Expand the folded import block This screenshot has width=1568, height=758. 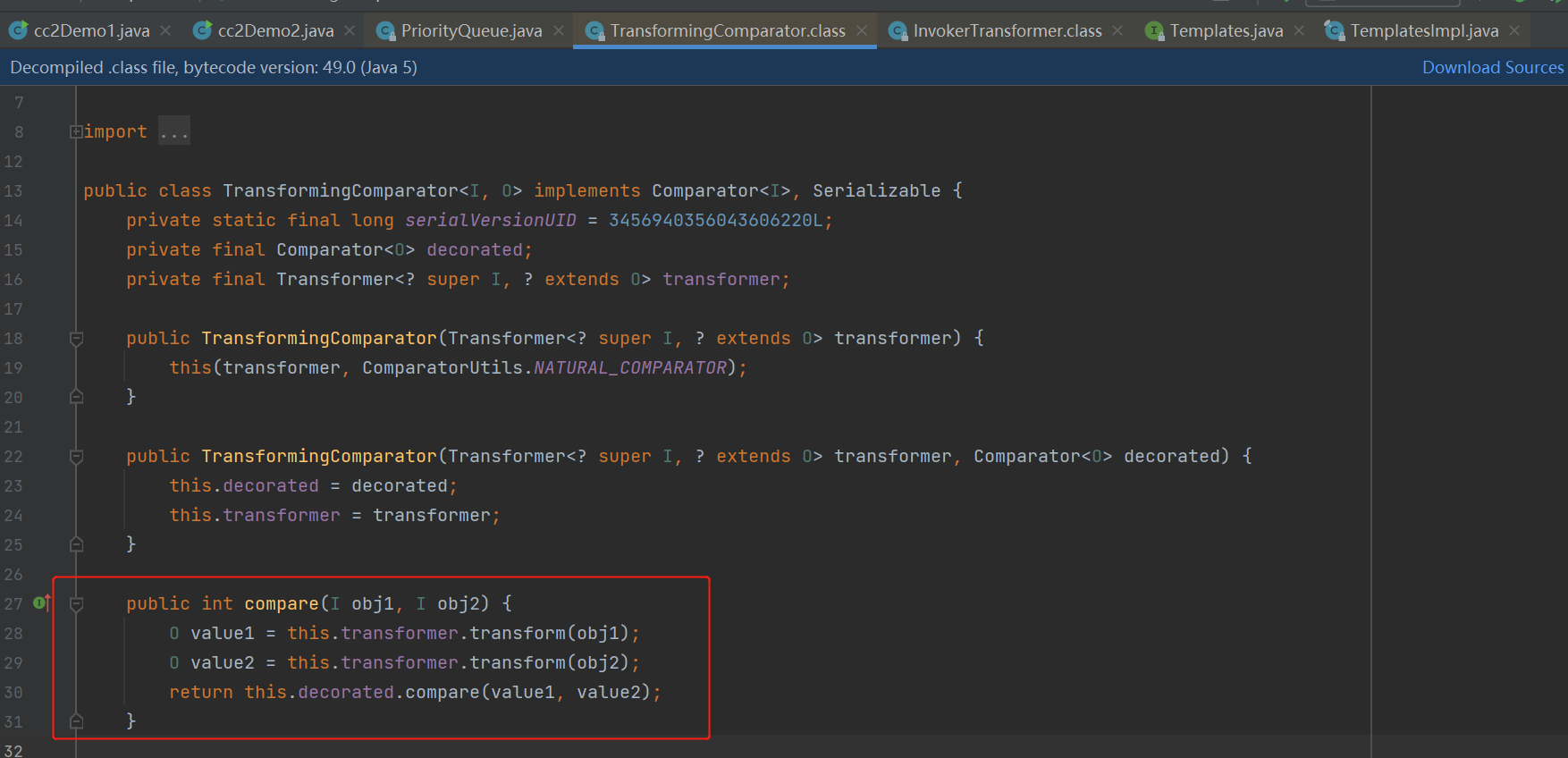pyautogui.click(x=76, y=131)
